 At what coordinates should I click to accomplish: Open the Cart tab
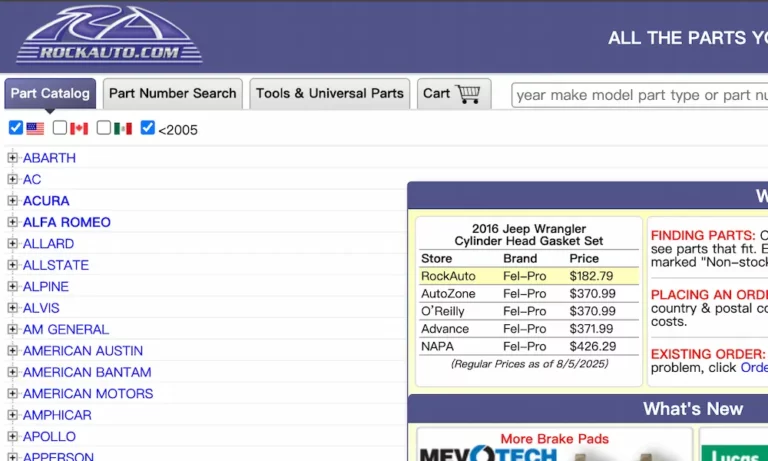[454, 94]
